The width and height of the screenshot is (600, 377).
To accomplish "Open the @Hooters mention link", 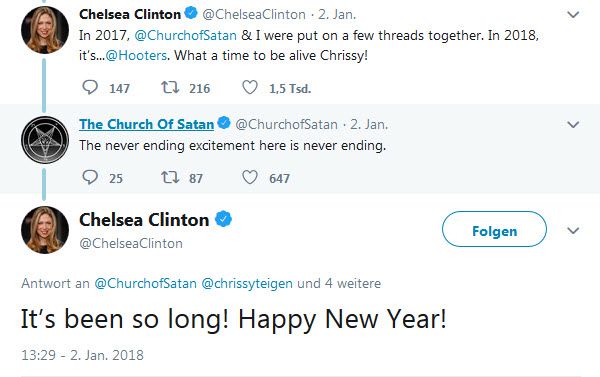I will coord(136,56).
